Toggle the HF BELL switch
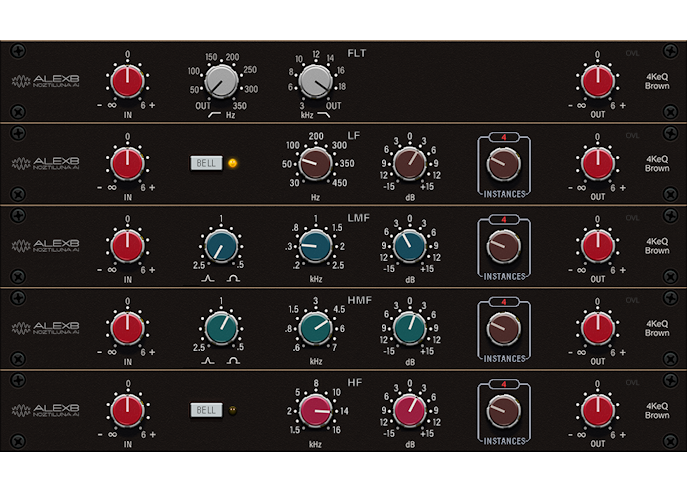The width and height of the screenshot is (687, 492). (x=206, y=409)
